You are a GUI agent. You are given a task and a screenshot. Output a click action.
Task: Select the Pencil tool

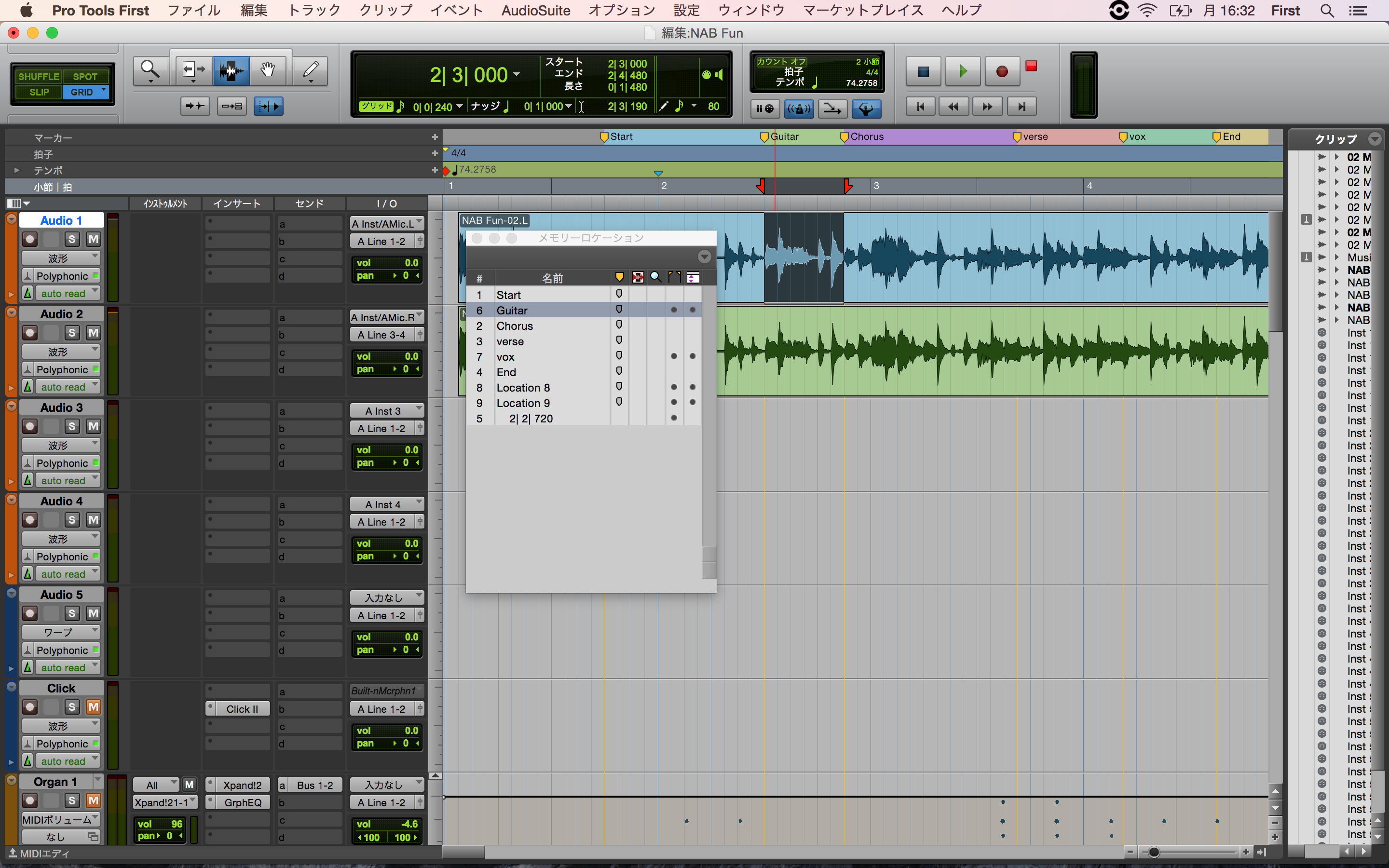click(x=311, y=70)
